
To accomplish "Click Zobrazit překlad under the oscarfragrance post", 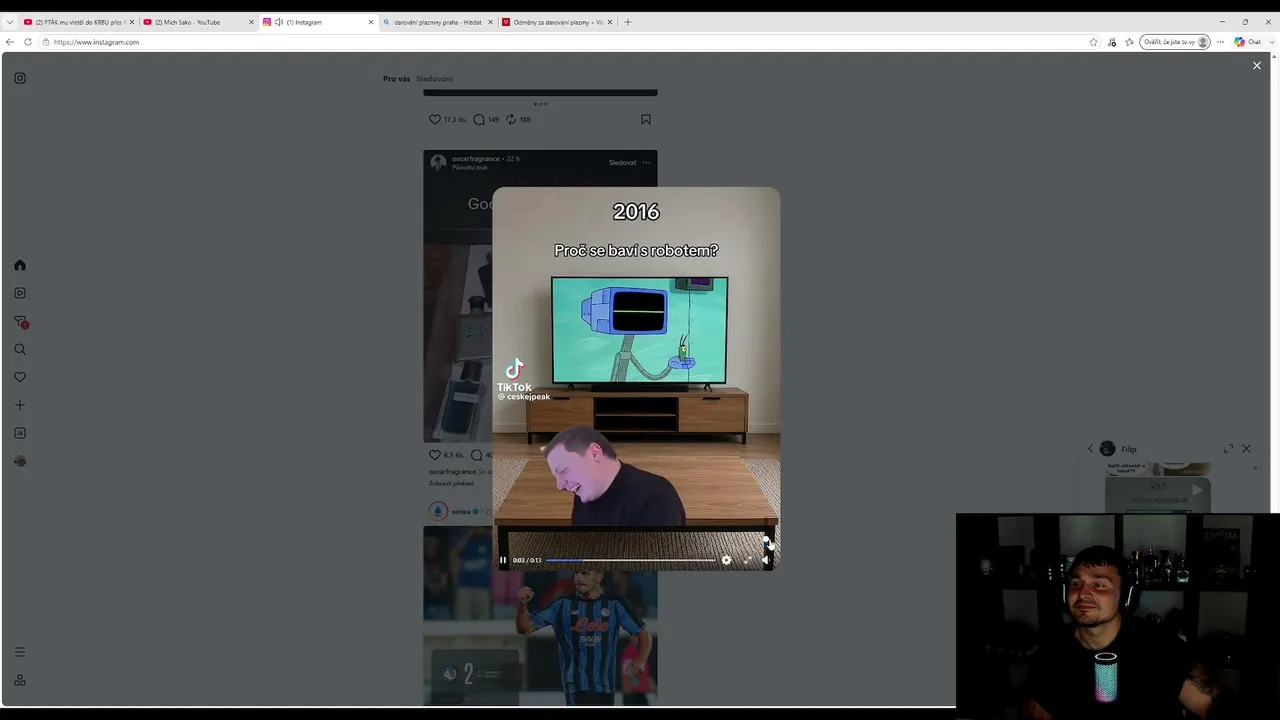I will tap(451, 483).
